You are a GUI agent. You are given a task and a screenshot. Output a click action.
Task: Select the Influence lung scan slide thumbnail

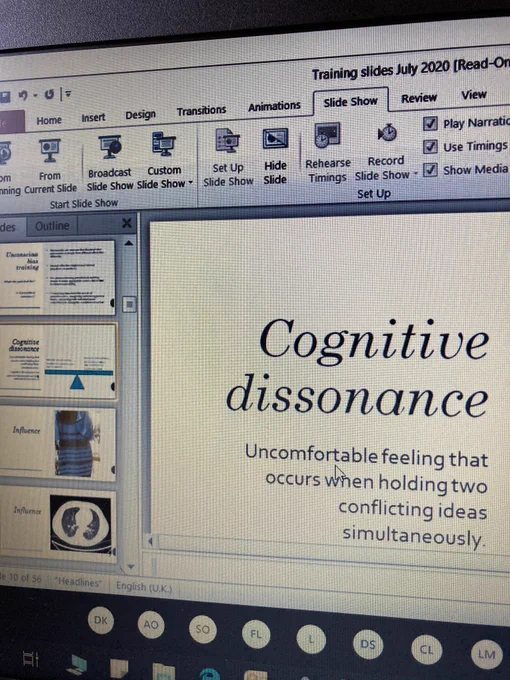[x=58, y=525]
